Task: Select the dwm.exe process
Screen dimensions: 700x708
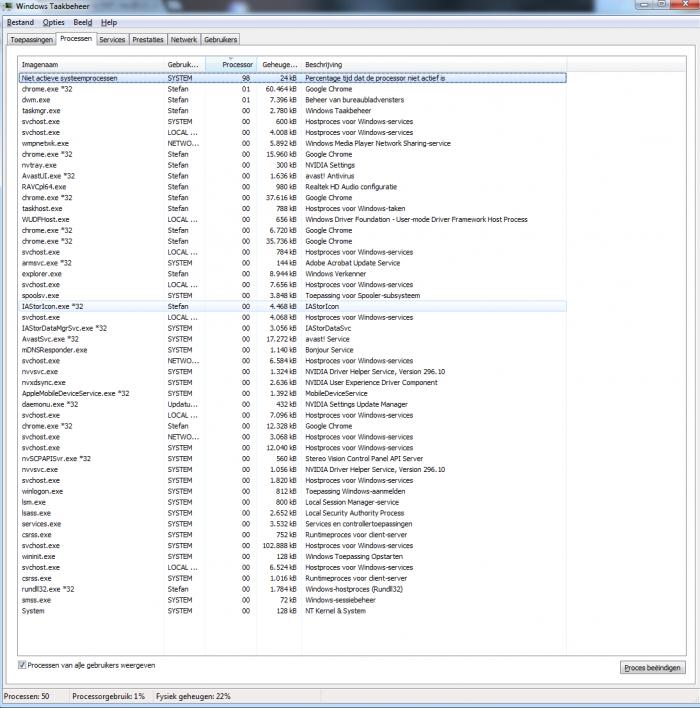Action: pyautogui.click(x=293, y=100)
